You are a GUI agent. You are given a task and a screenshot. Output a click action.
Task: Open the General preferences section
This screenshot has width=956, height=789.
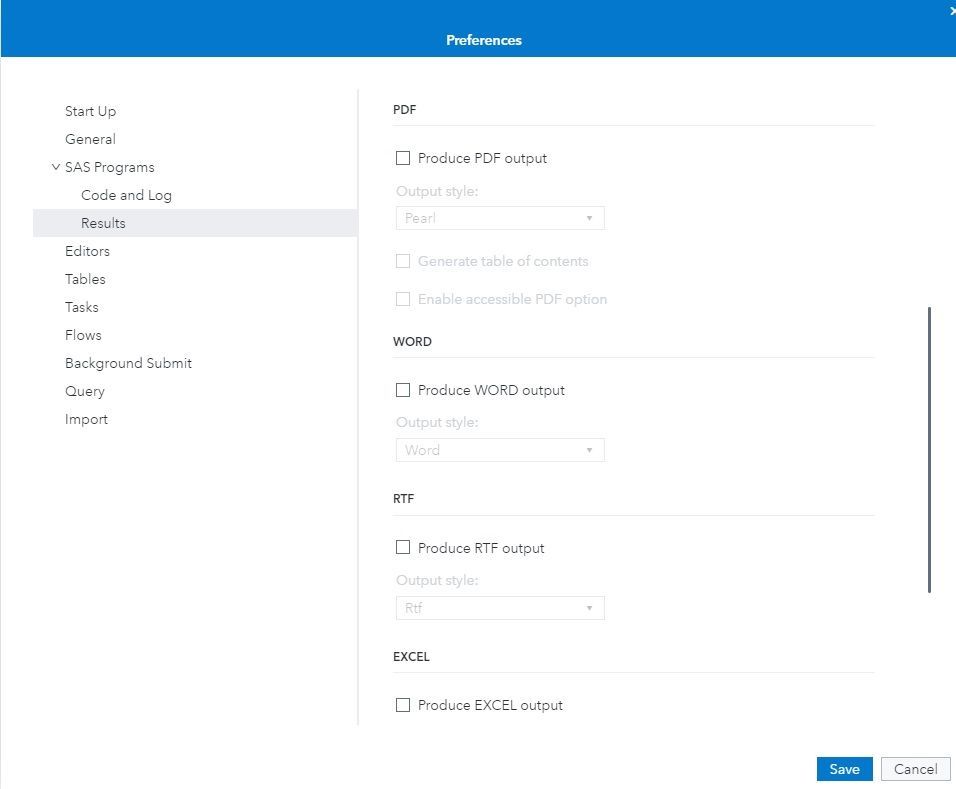point(90,139)
